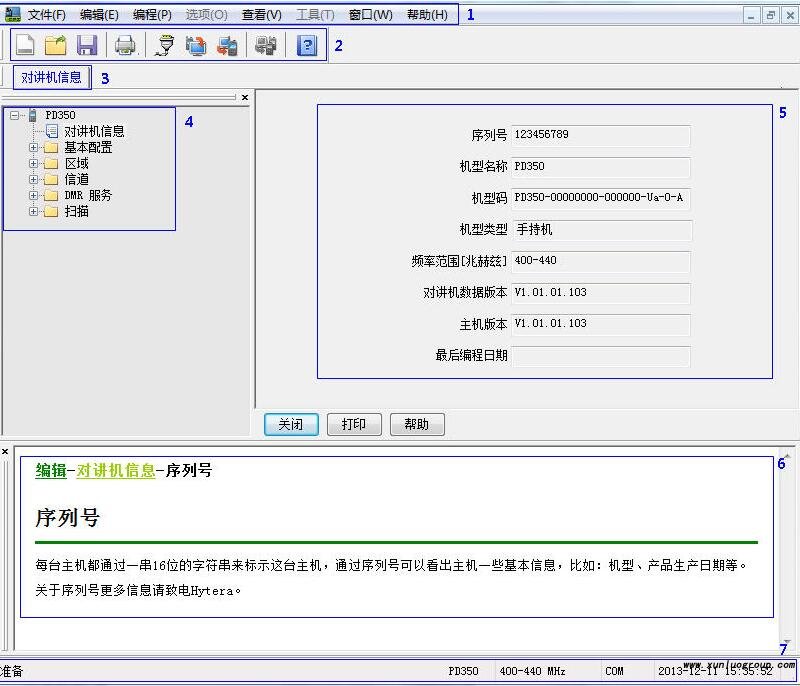Click the 机型类型 field showing 手持机
The image size is (800, 686).
(602, 230)
